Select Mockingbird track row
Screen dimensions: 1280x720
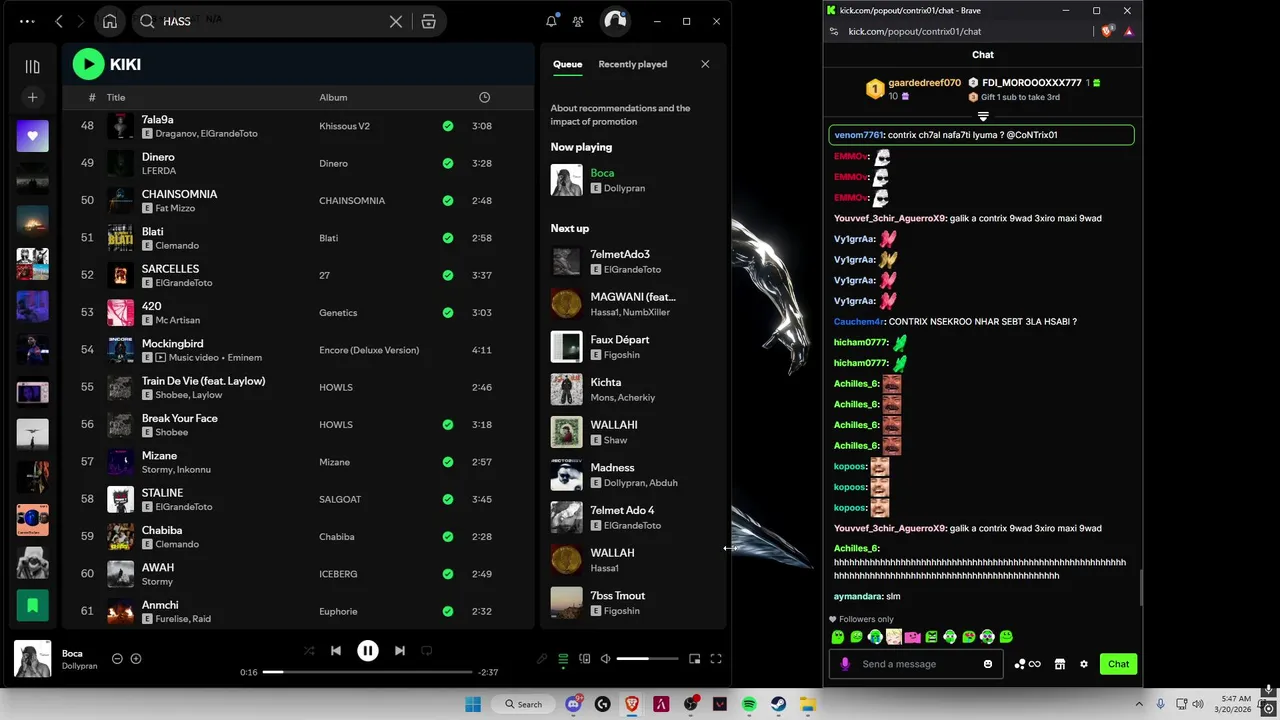point(298,350)
